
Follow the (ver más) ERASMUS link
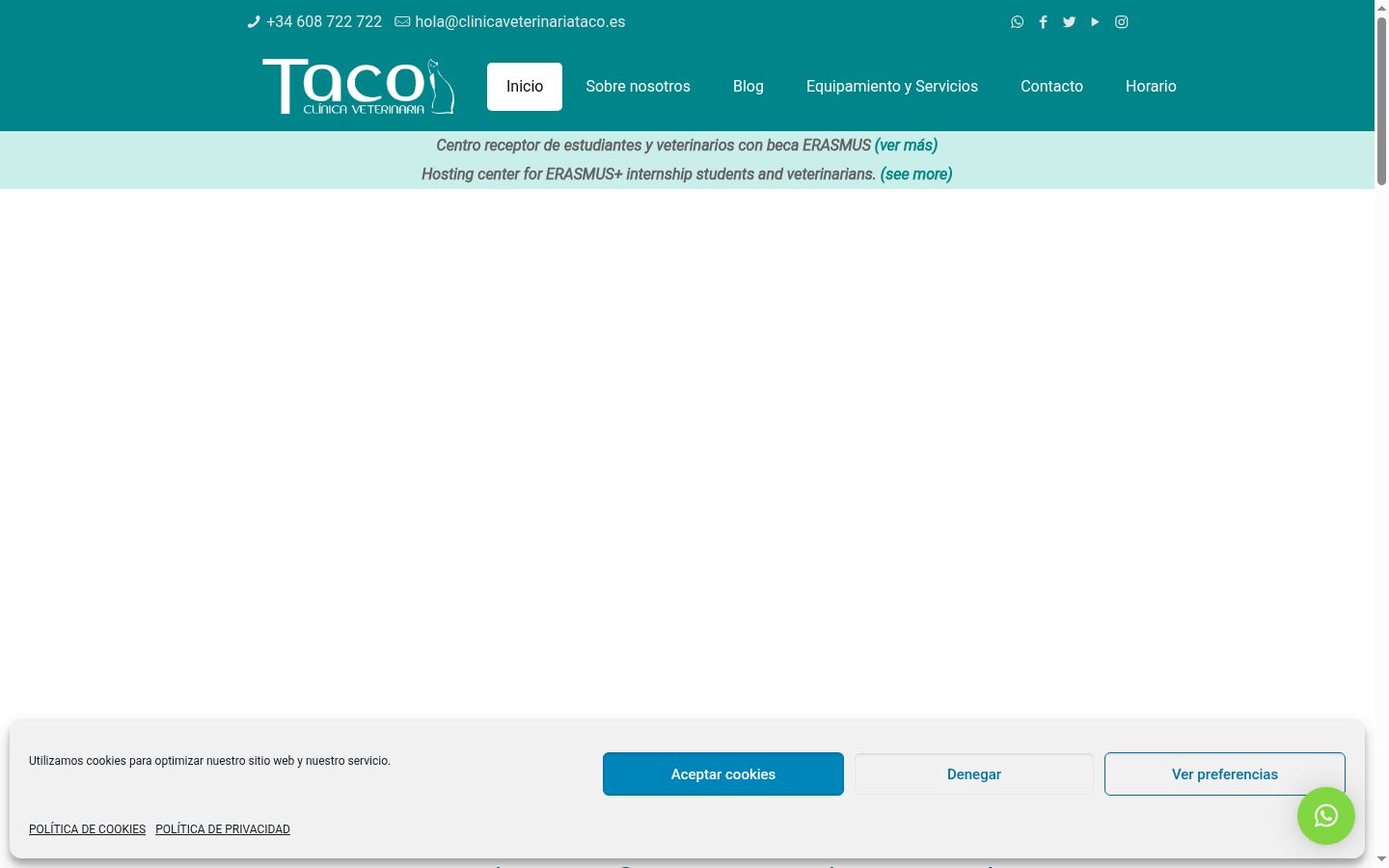[906, 146]
